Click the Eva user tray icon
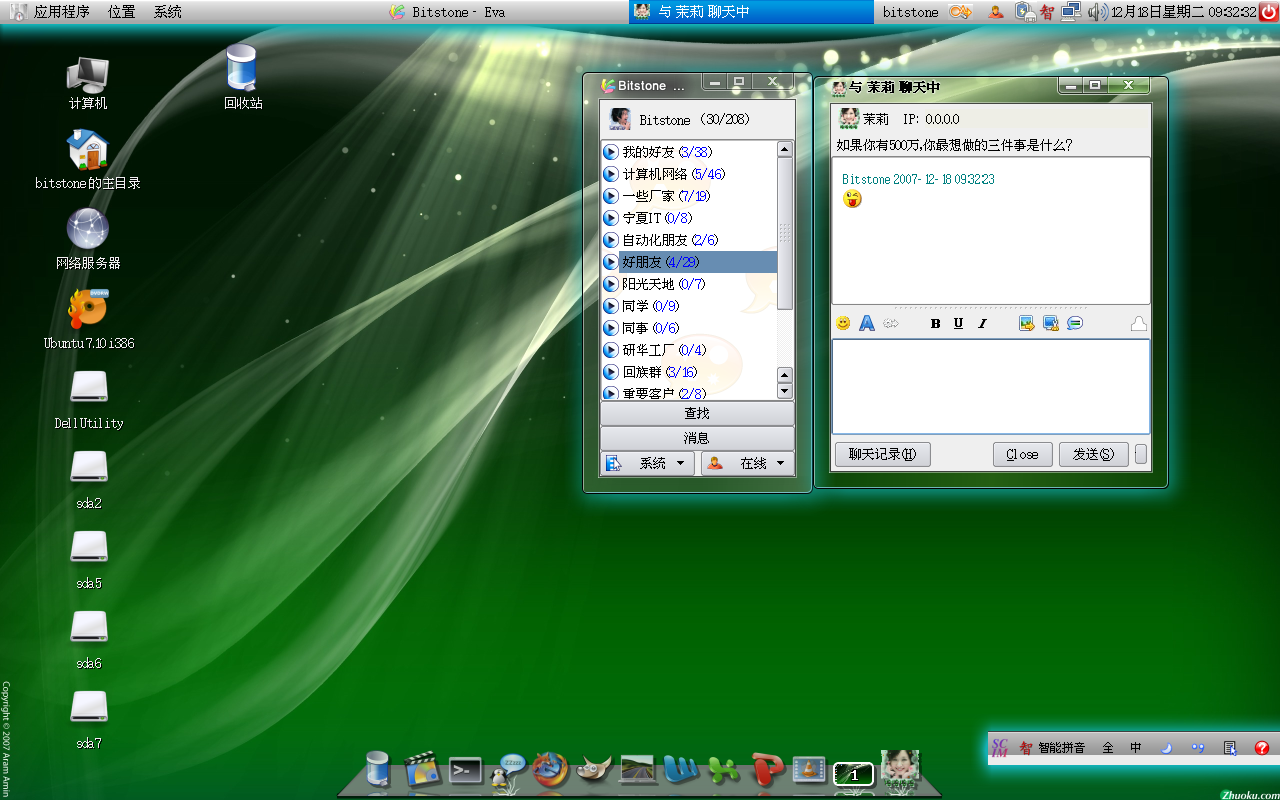The image size is (1280, 800). pyautogui.click(x=996, y=12)
